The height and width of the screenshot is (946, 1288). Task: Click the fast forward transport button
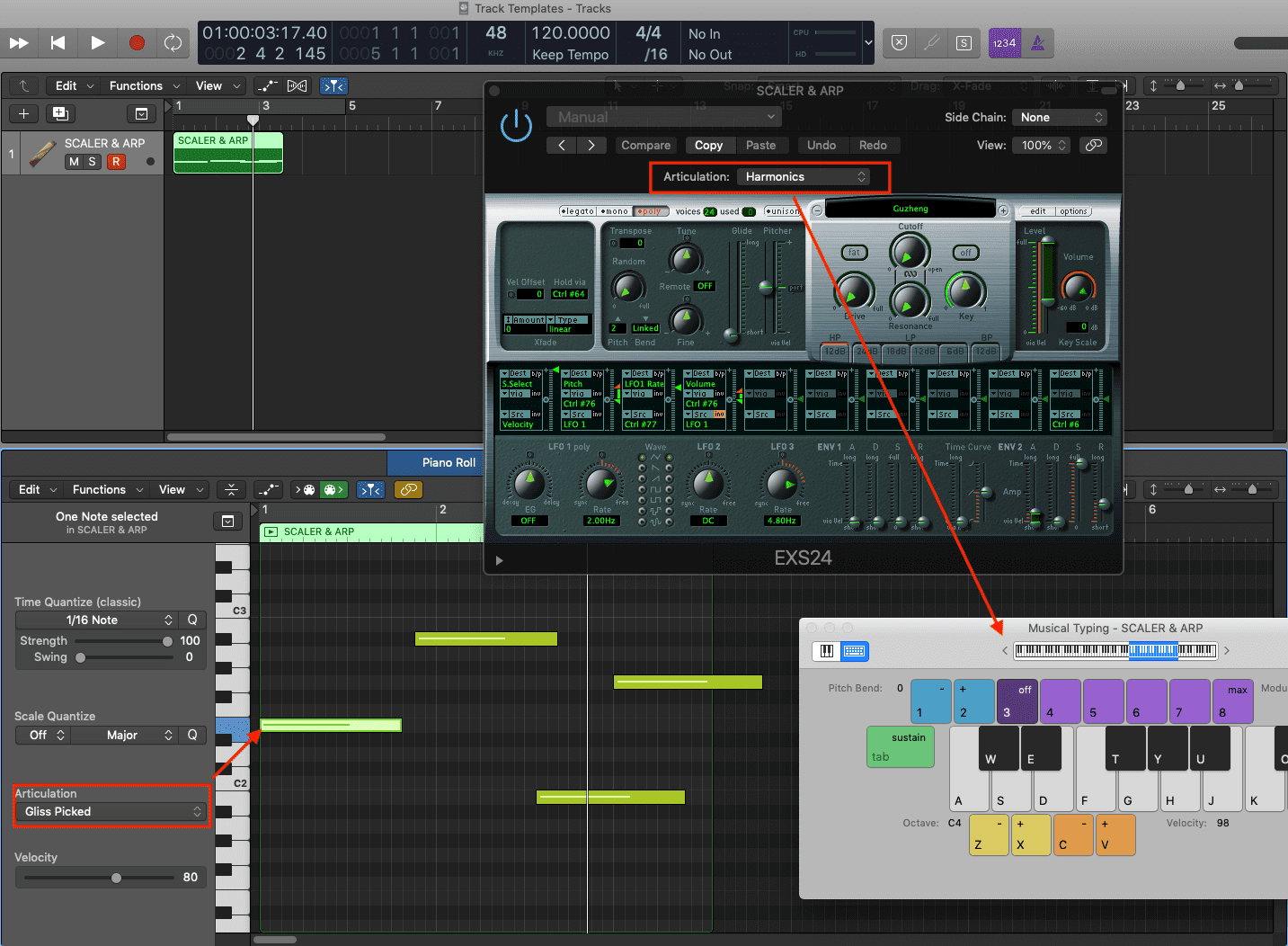[18, 42]
